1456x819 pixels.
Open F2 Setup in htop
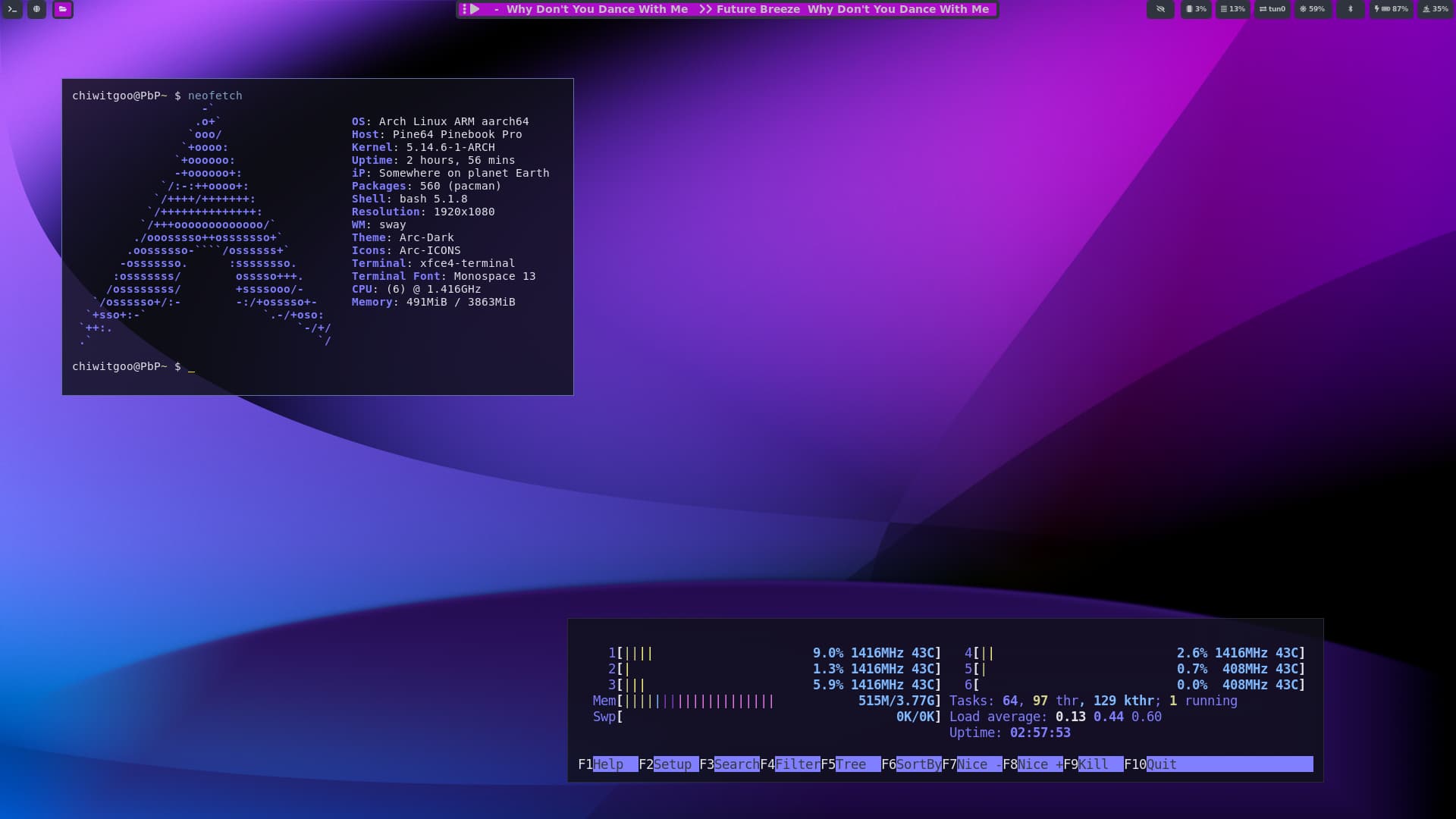668,764
